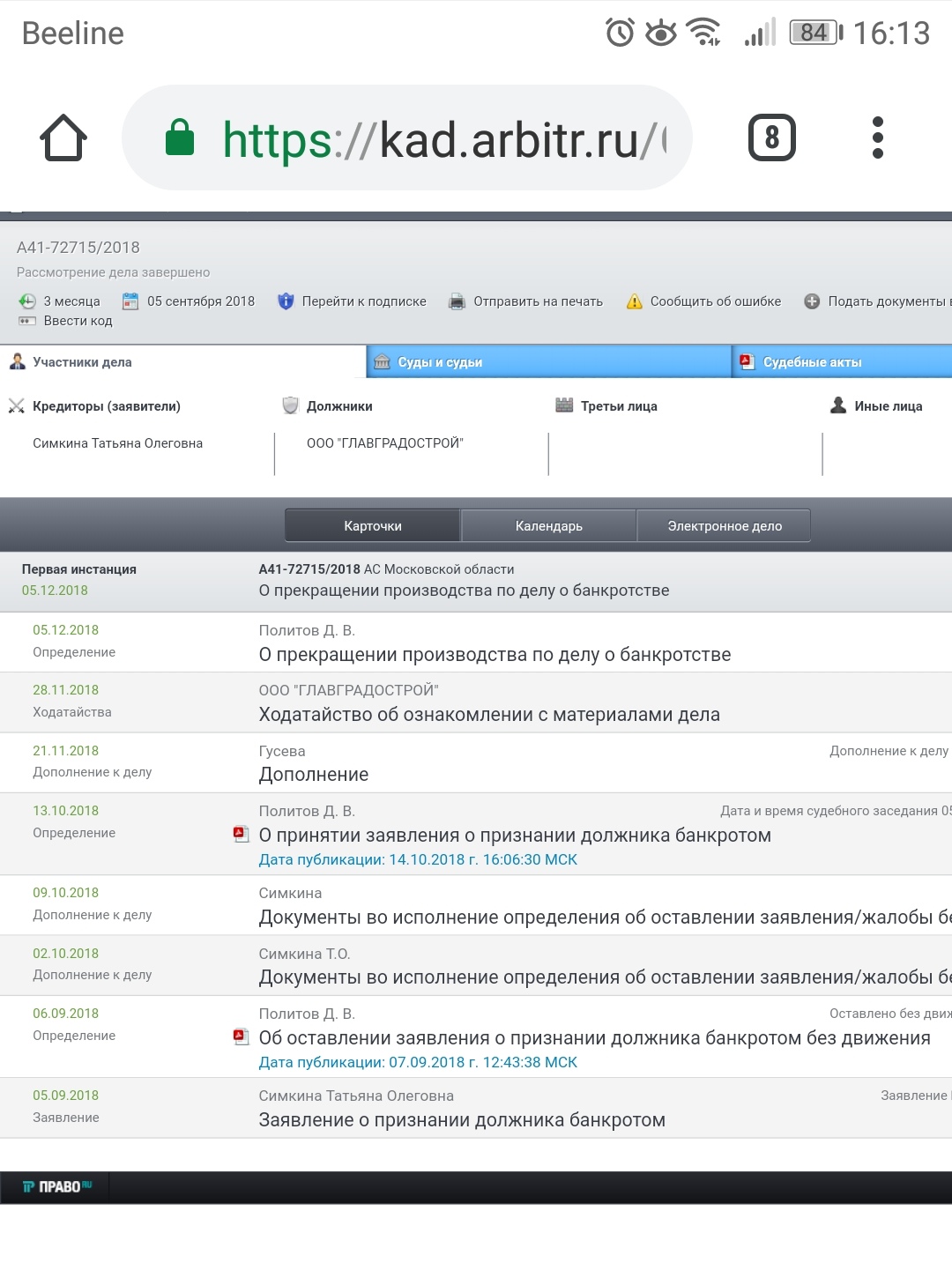Open the browser three-dot menu
952x1263 pixels.
coord(877,137)
